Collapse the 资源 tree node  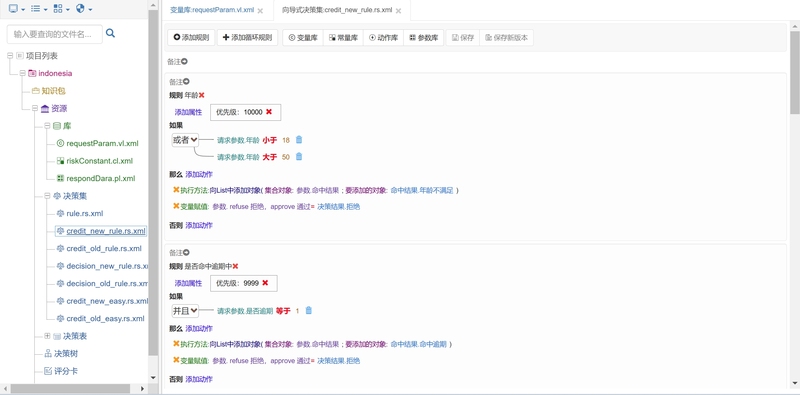[35, 108]
